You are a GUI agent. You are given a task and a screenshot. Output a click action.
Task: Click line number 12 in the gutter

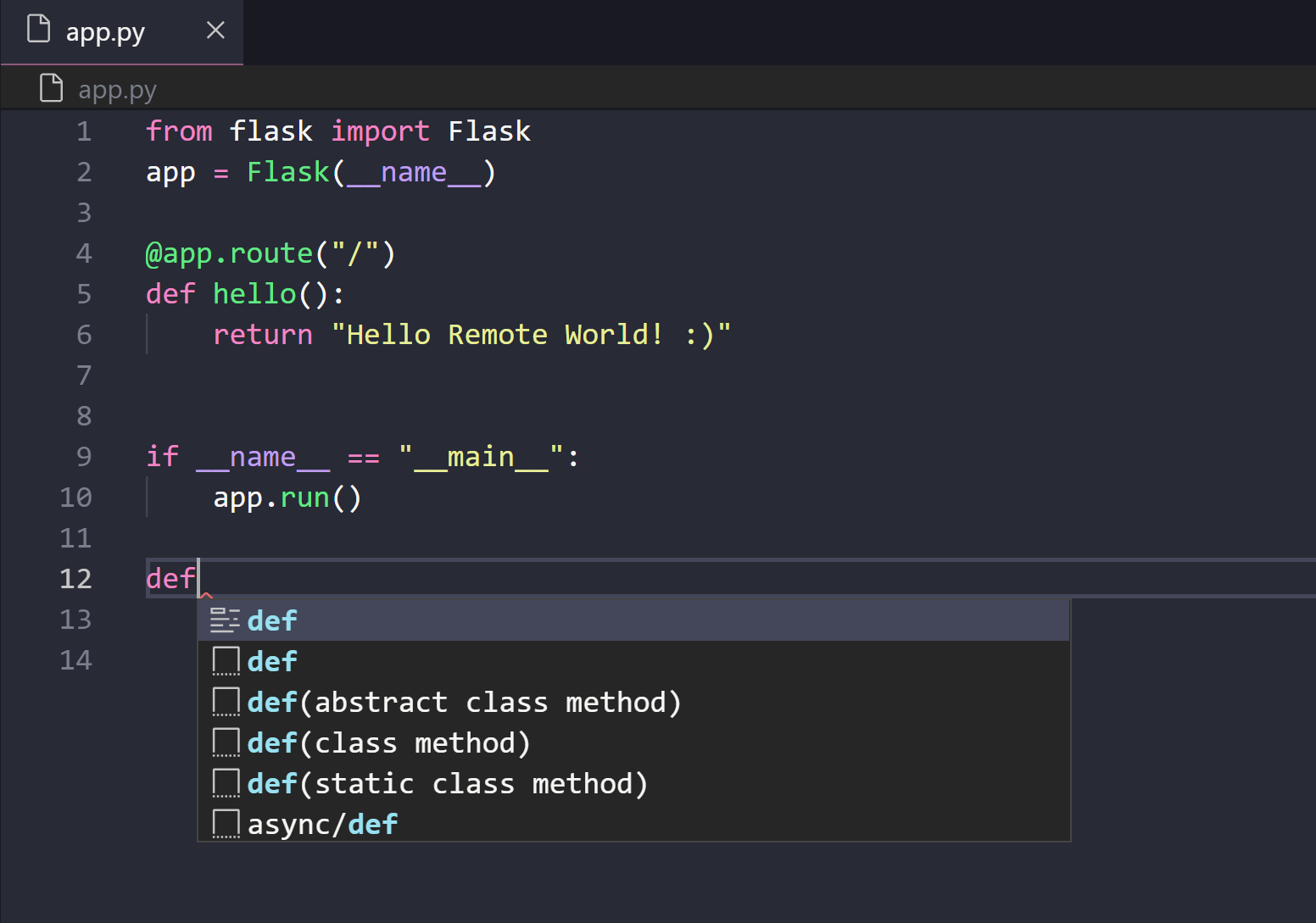75,578
